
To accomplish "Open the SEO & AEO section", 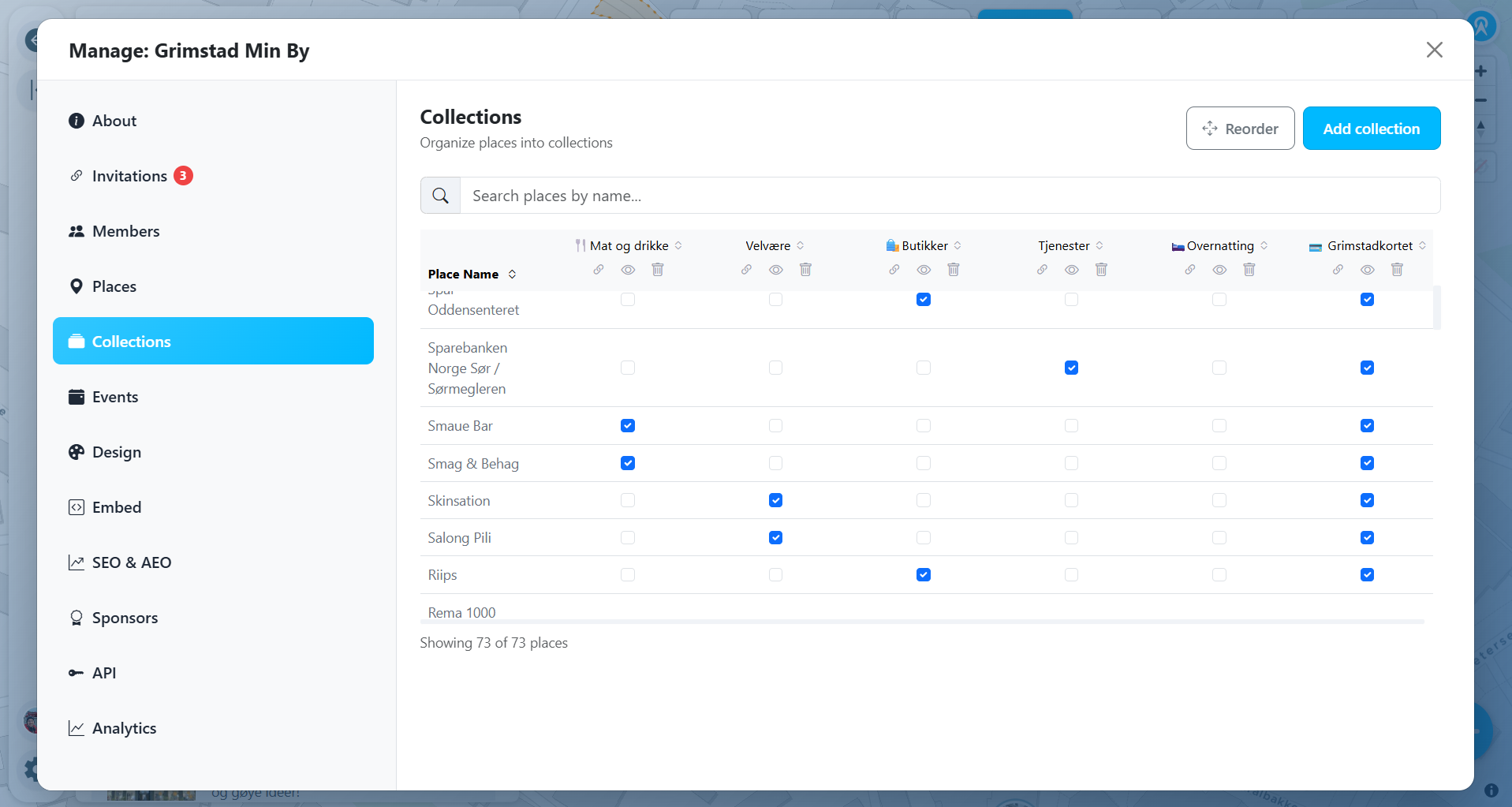I will (x=213, y=562).
